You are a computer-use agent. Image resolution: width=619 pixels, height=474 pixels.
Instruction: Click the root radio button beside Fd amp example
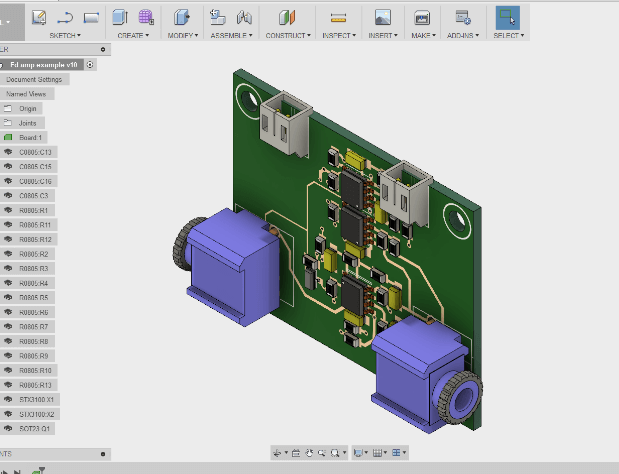point(90,64)
